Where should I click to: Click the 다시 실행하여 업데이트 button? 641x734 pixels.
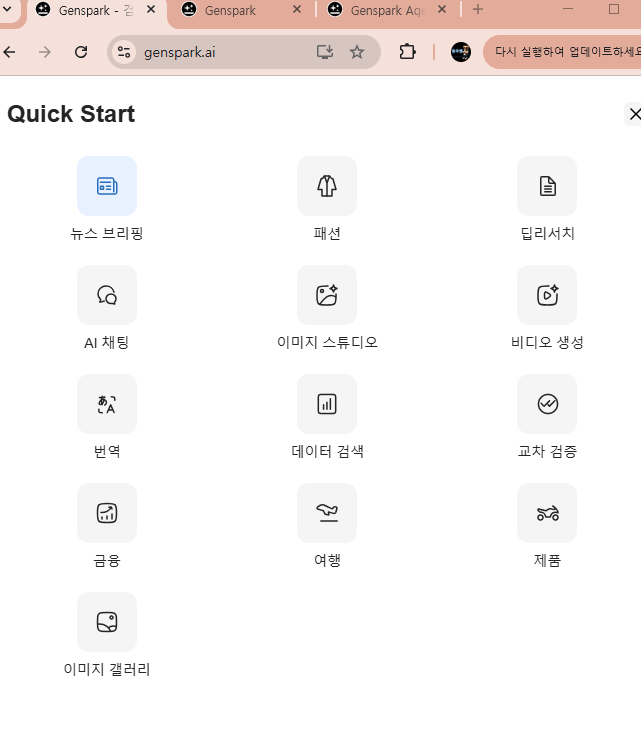point(565,52)
